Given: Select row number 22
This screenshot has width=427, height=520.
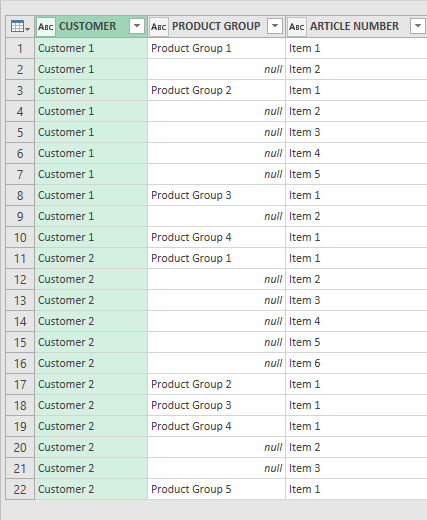Looking at the screenshot, I should click(20, 489).
